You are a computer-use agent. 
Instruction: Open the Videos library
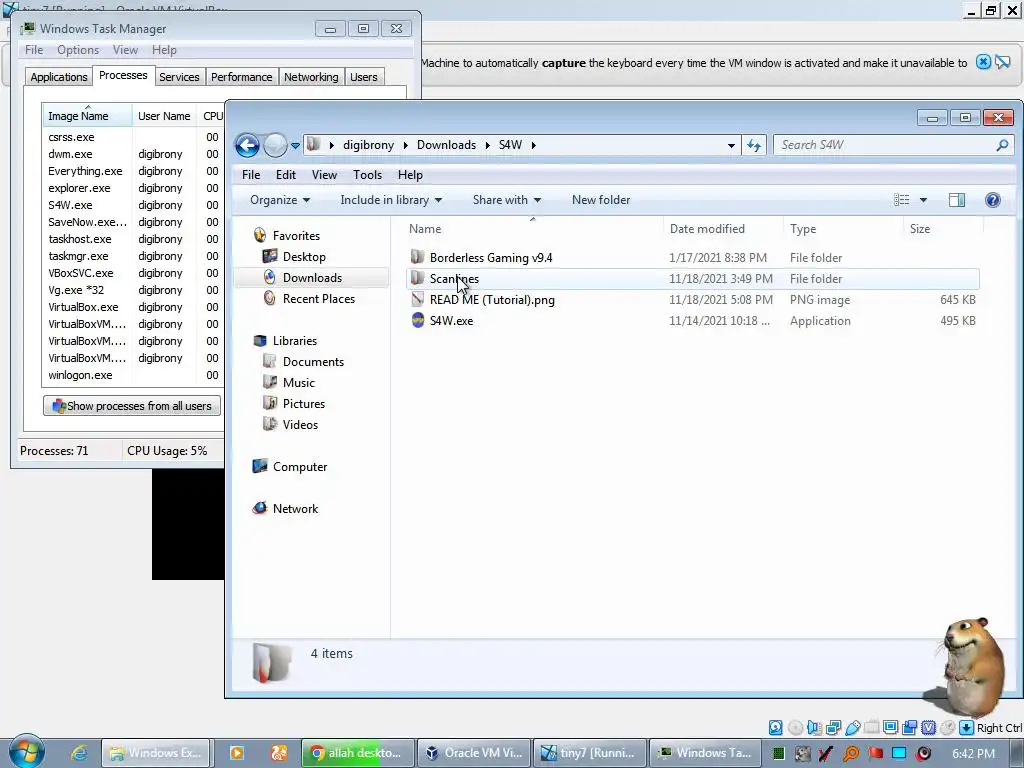click(x=300, y=424)
